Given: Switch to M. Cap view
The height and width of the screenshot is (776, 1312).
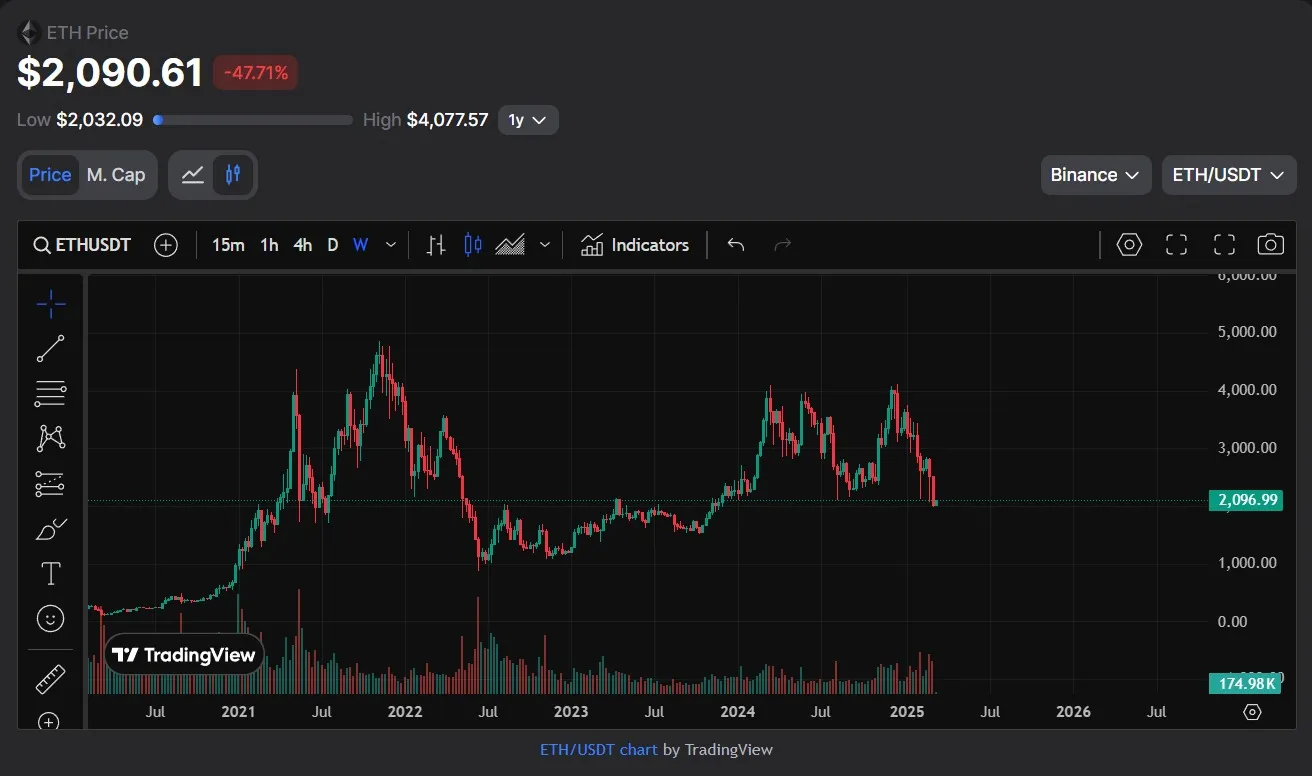Looking at the screenshot, I should pyautogui.click(x=116, y=175).
